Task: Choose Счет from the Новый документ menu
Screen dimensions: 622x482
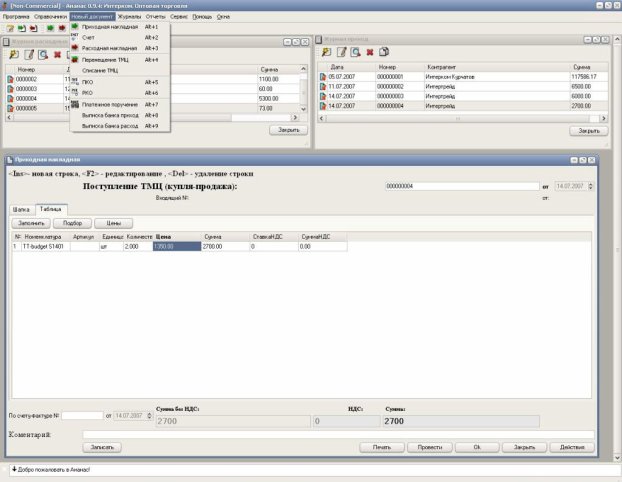Action: tap(120, 38)
